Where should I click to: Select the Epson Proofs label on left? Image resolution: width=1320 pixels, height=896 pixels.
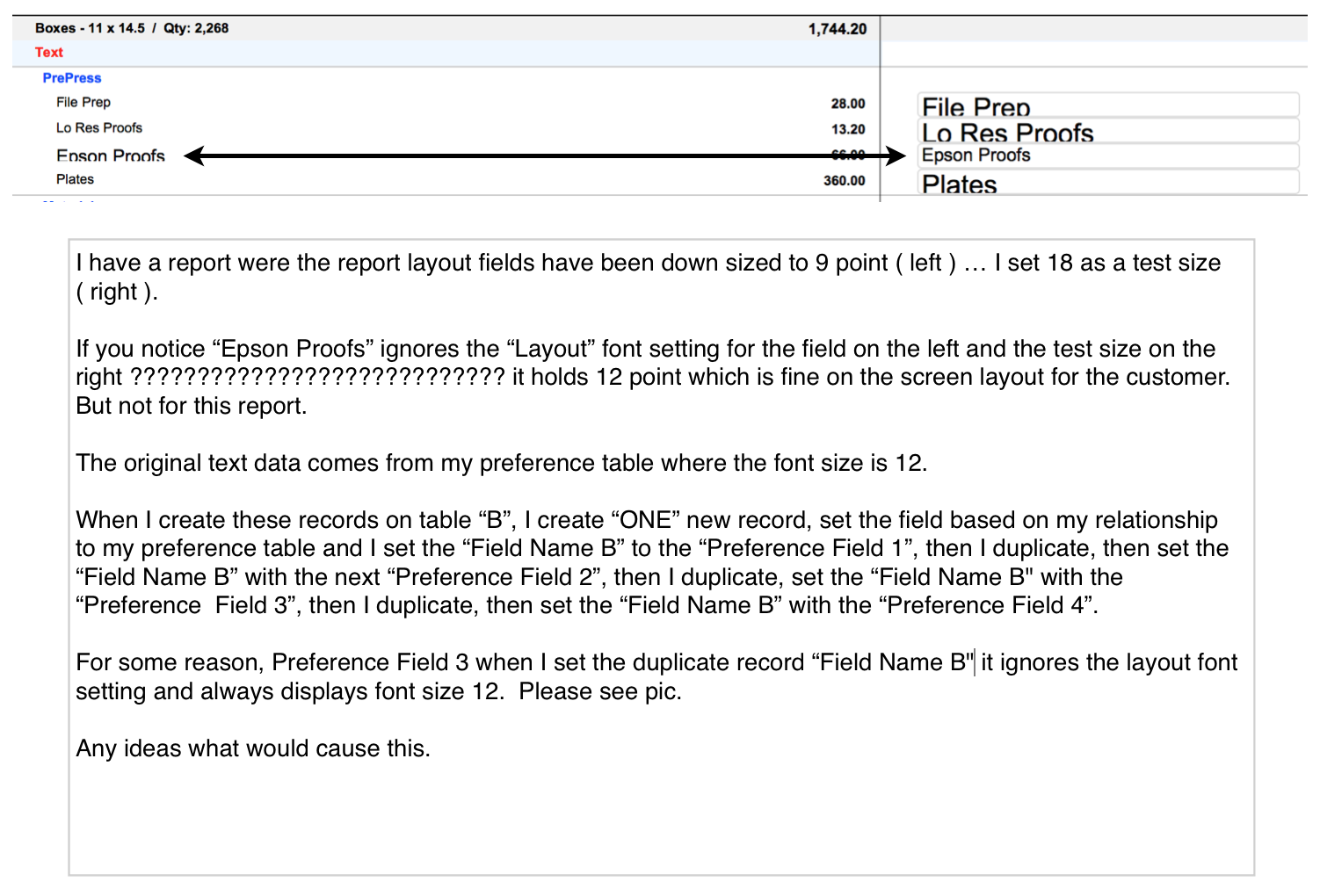[x=111, y=155]
